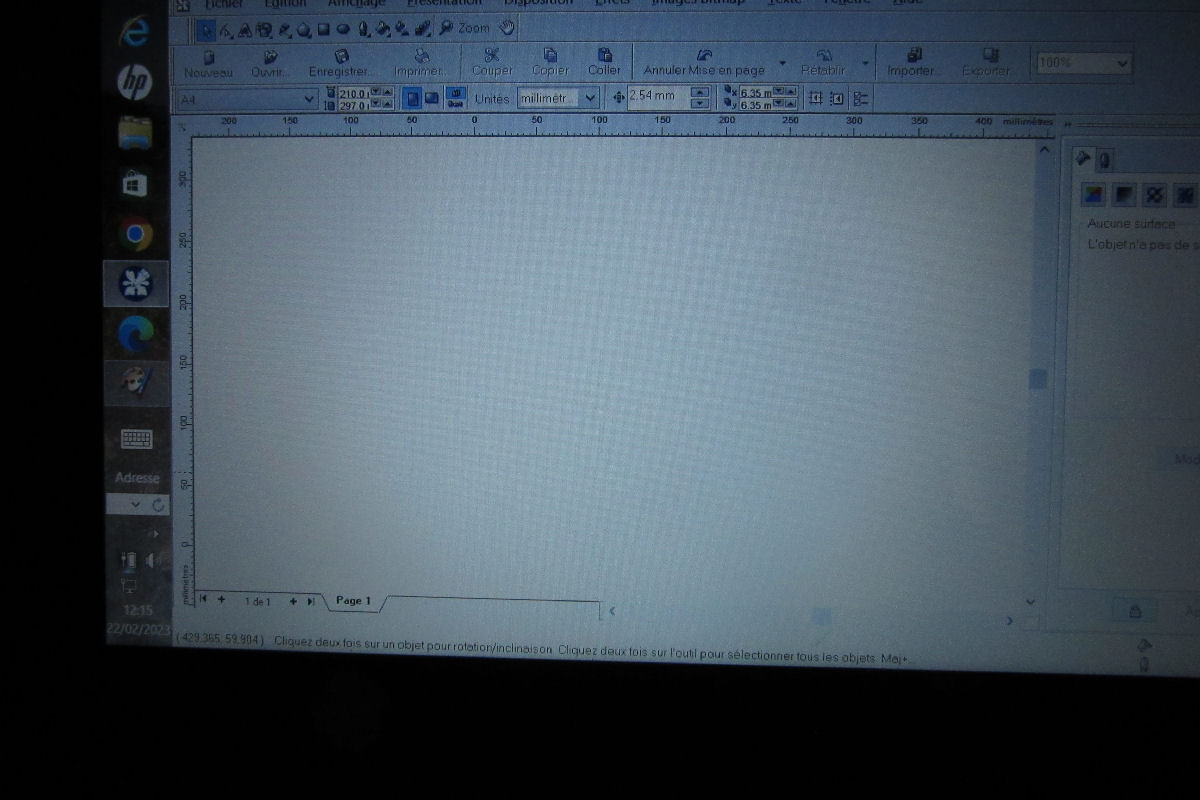The height and width of the screenshot is (800, 1200).
Task: Select the Page 1 tab
Action: (354, 601)
